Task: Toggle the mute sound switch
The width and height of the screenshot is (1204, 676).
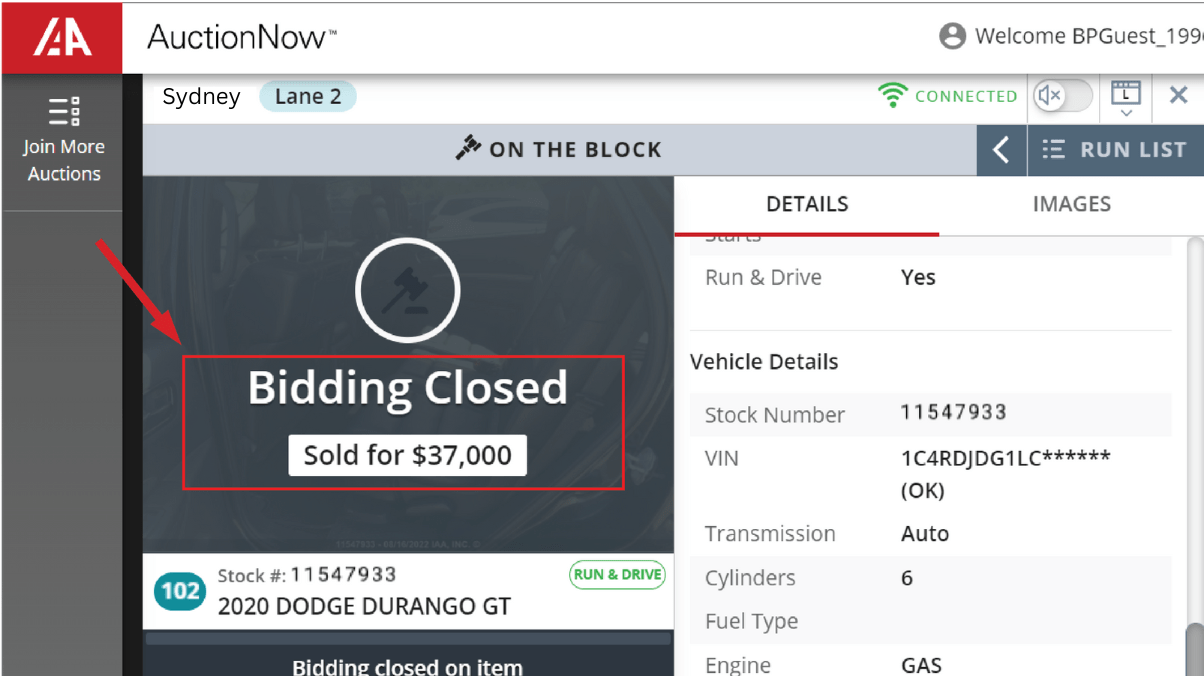Action: tap(1063, 96)
